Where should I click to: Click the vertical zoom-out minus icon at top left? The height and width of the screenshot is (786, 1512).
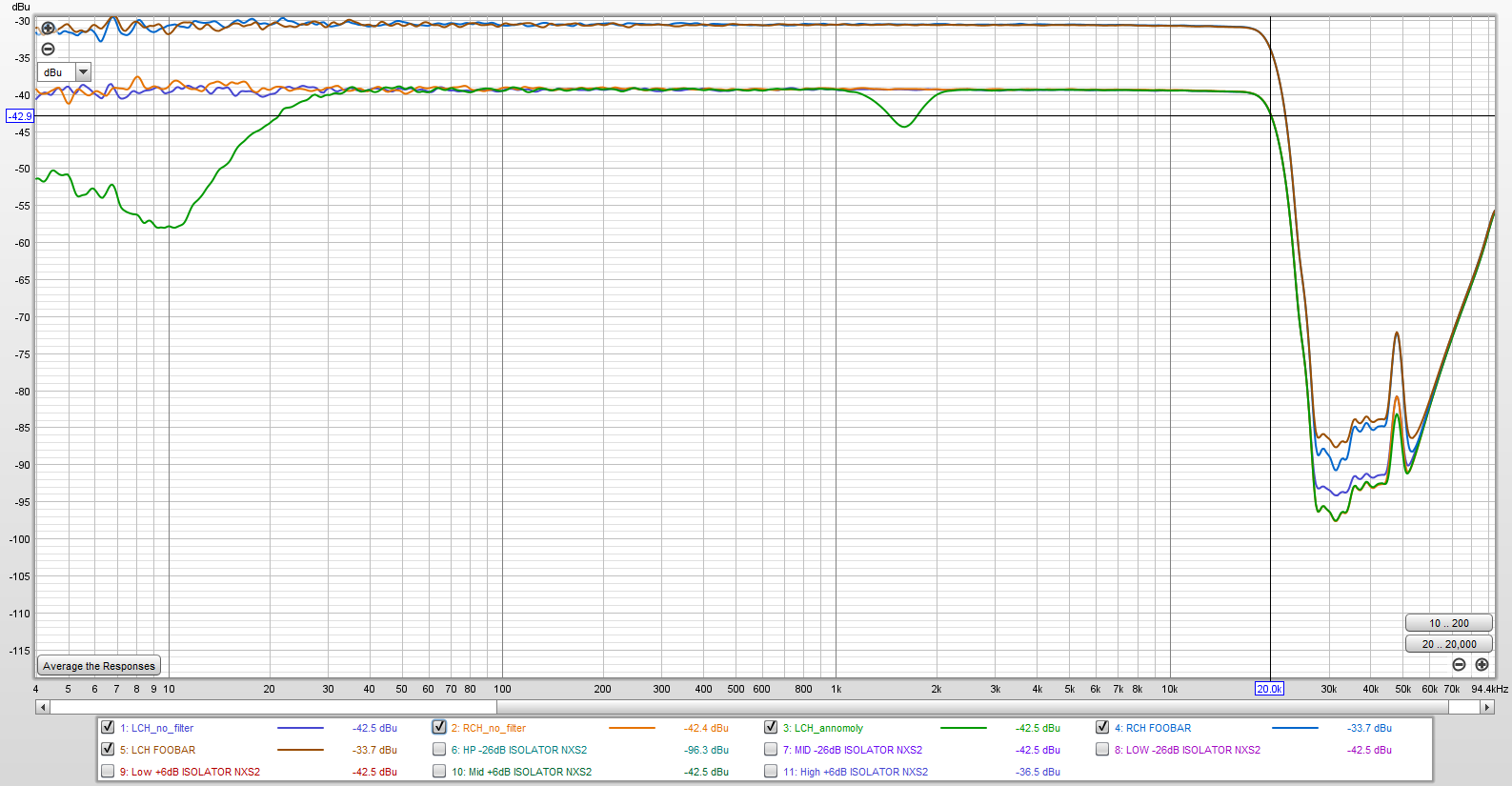coord(48,50)
